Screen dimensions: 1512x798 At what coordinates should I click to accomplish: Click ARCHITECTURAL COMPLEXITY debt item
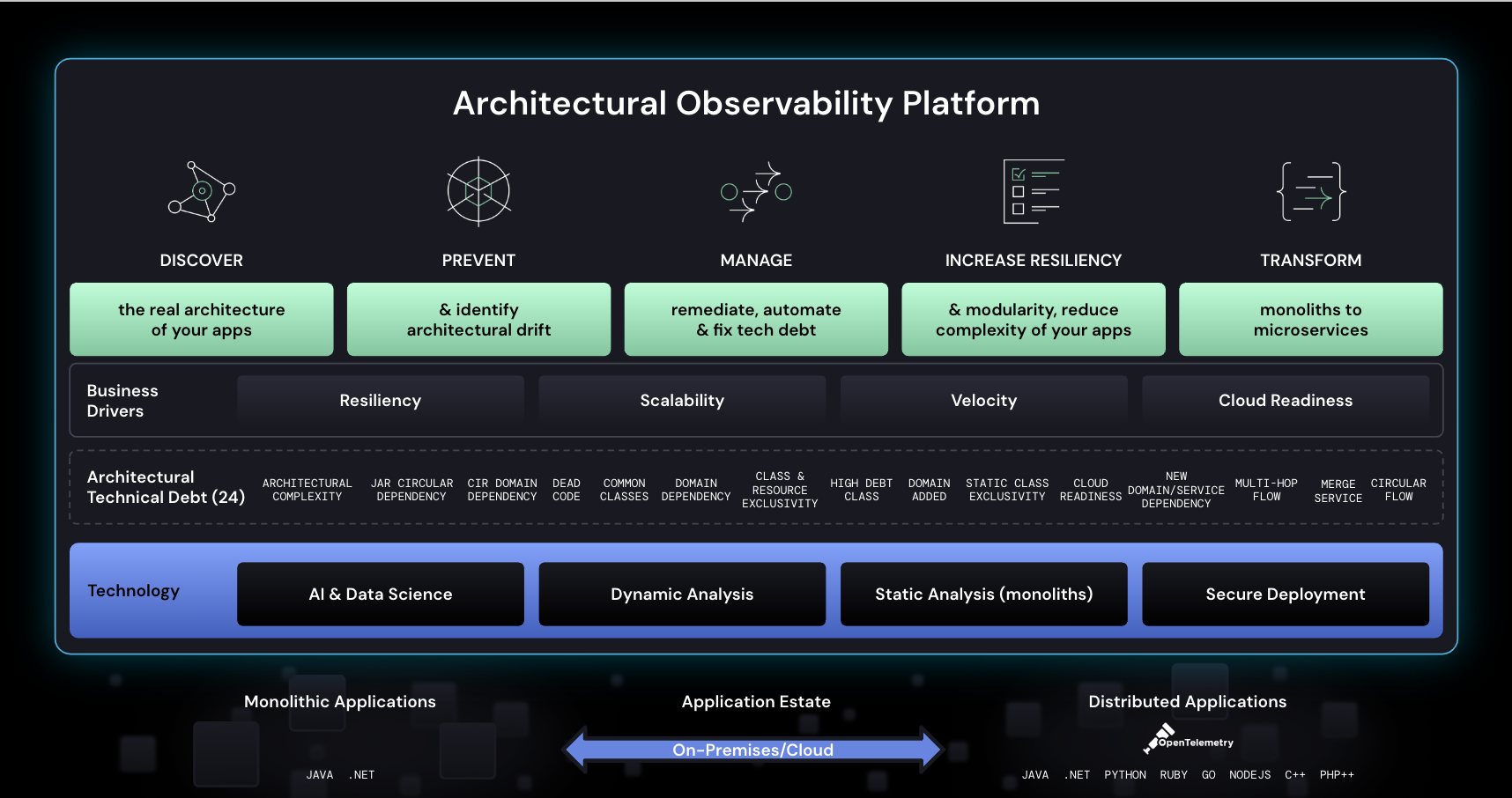(308, 490)
